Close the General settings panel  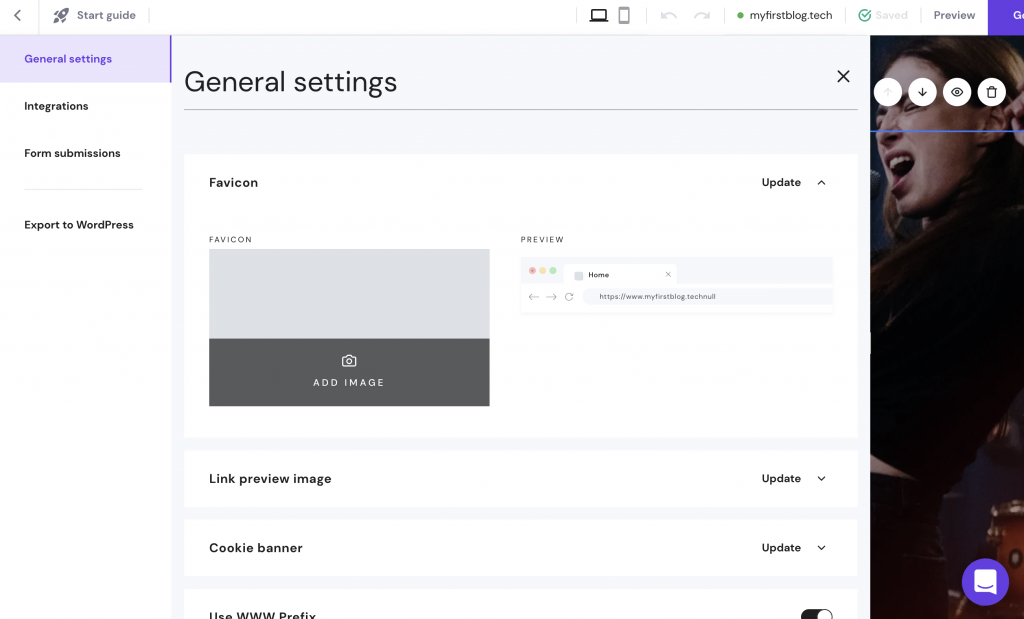(843, 77)
